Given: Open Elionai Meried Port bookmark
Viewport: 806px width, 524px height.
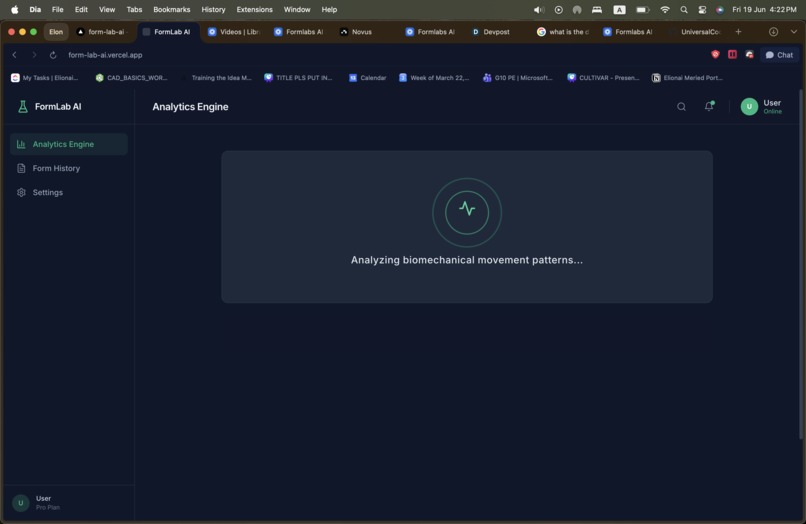Looking at the screenshot, I should [687, 78].
